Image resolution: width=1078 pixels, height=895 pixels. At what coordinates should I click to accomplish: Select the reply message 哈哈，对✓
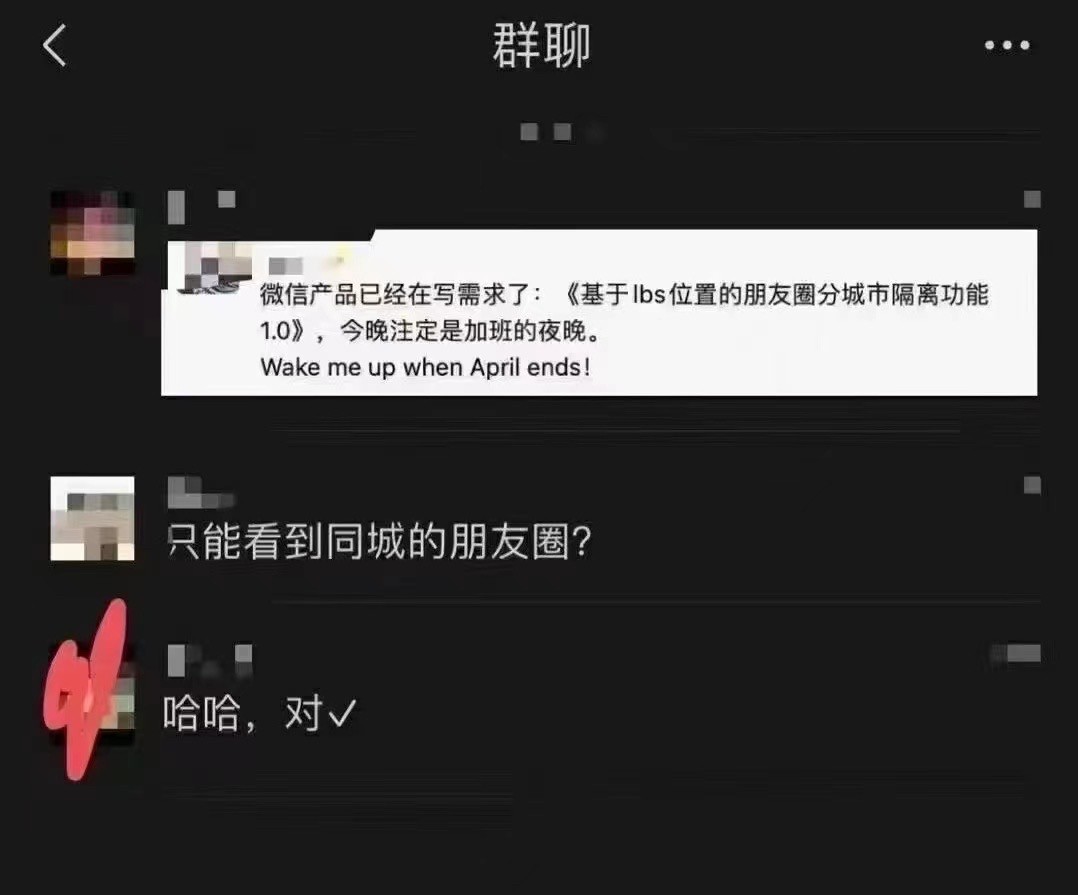click(x=260, y=714)
